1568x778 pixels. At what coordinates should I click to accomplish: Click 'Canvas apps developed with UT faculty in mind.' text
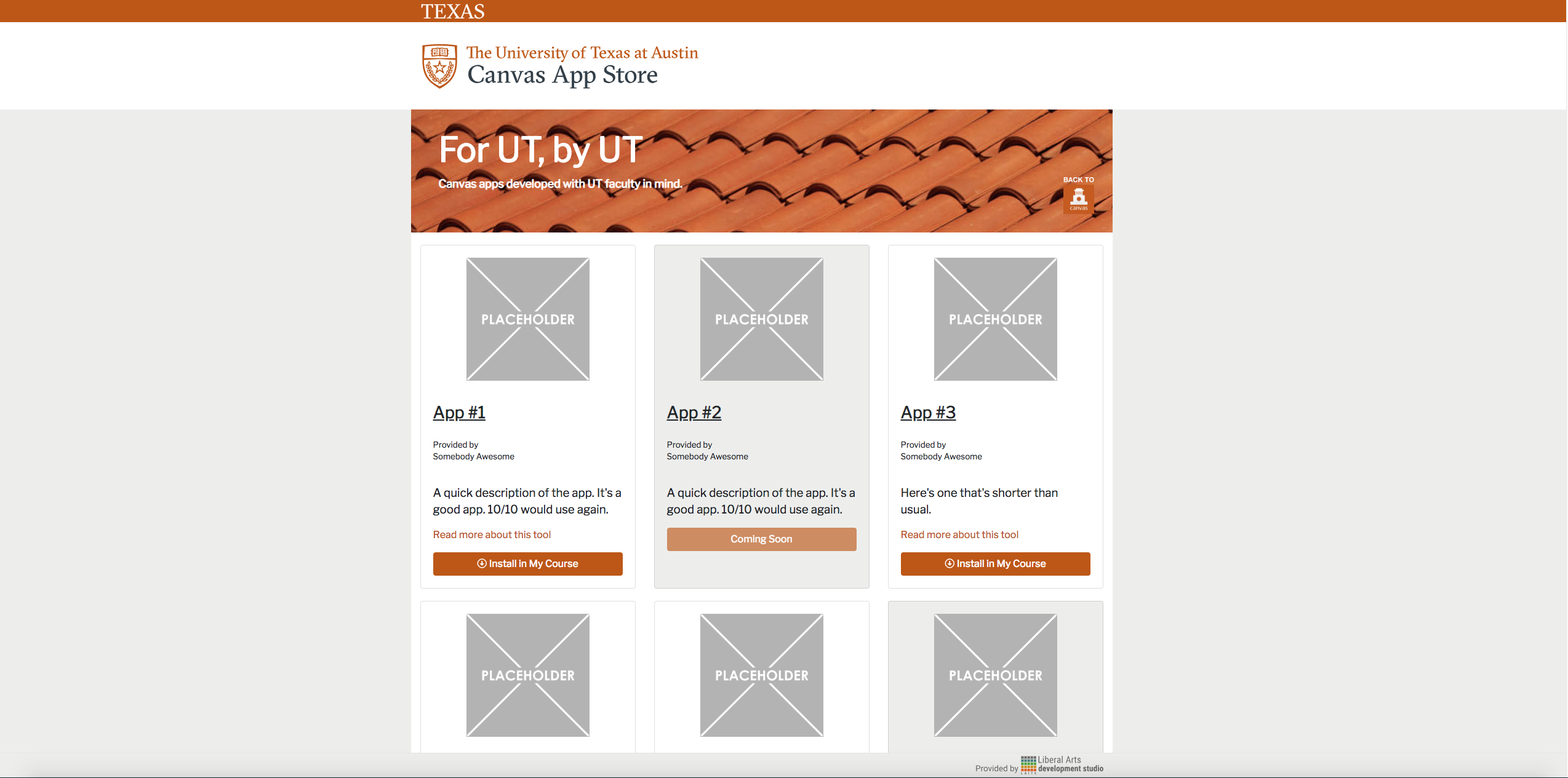pyautogui.click(x=560, y=184)
